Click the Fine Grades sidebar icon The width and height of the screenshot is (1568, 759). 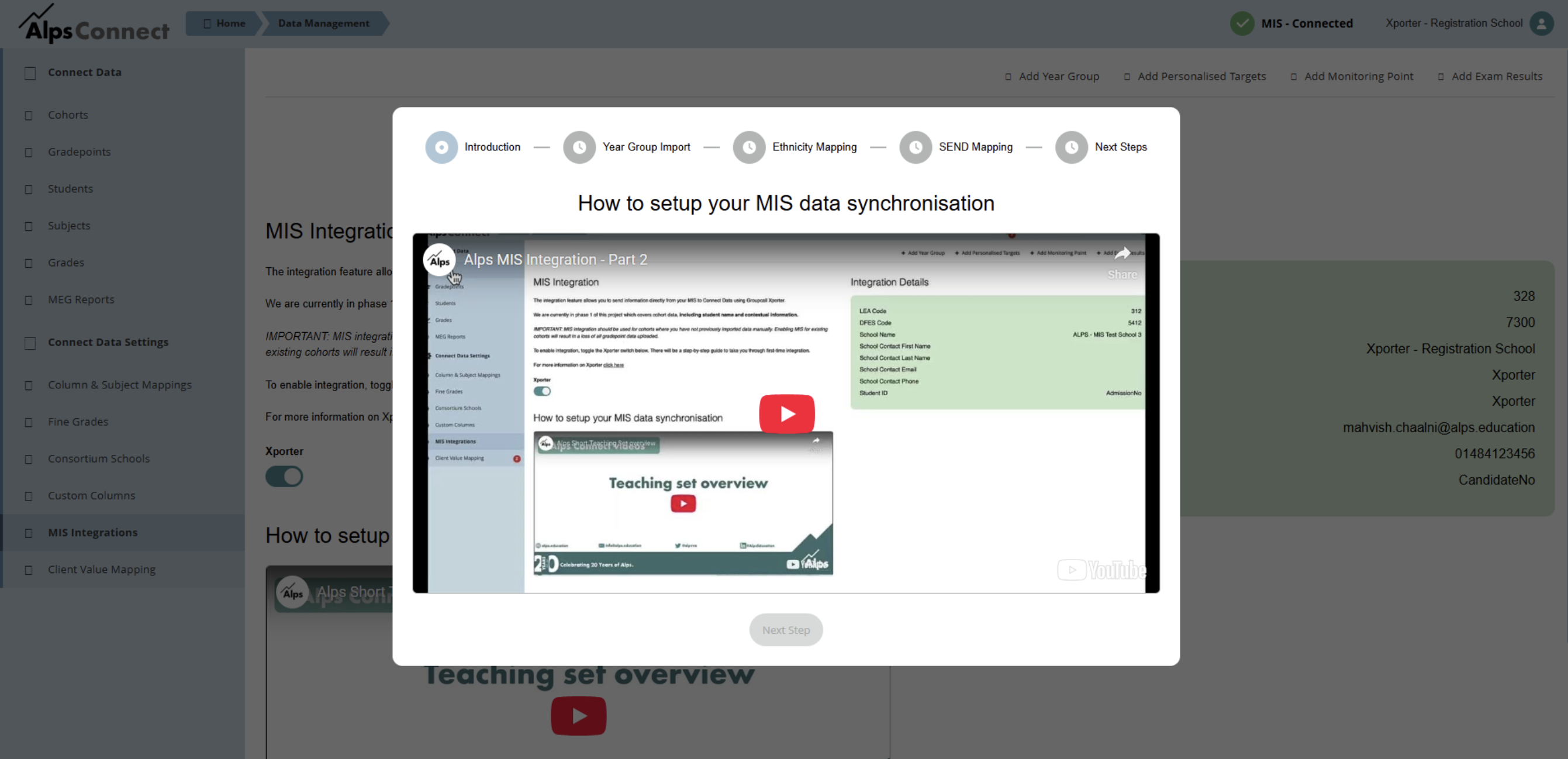click(x=29, y=422)
